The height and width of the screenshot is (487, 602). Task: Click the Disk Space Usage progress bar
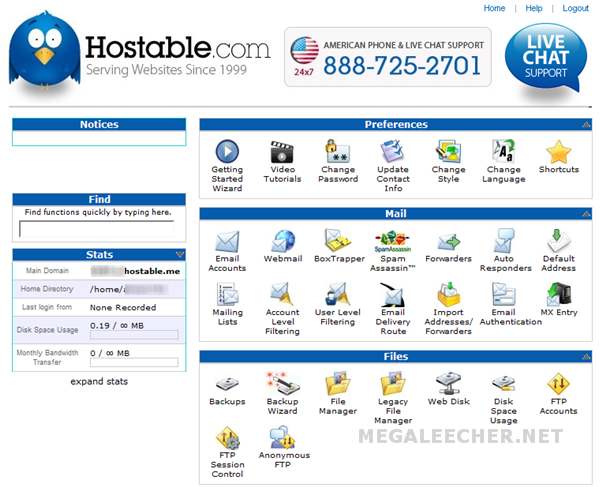(134, 335)
